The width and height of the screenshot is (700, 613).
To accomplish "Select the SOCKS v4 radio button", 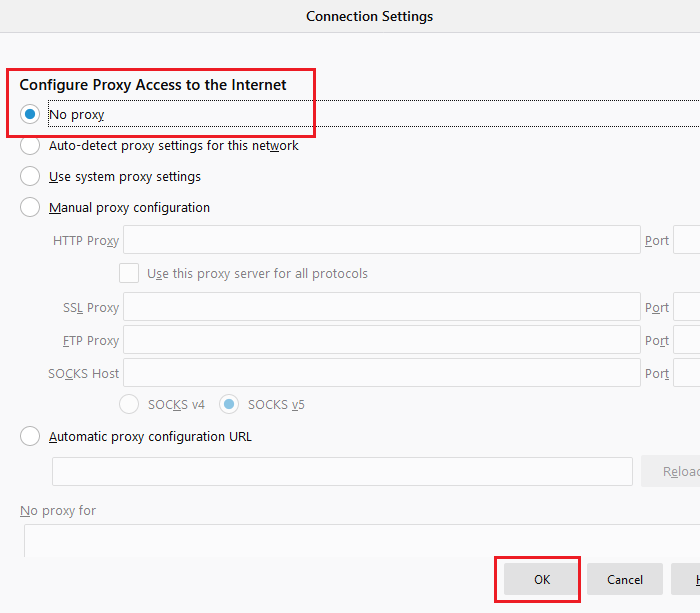I will [129, 404].
